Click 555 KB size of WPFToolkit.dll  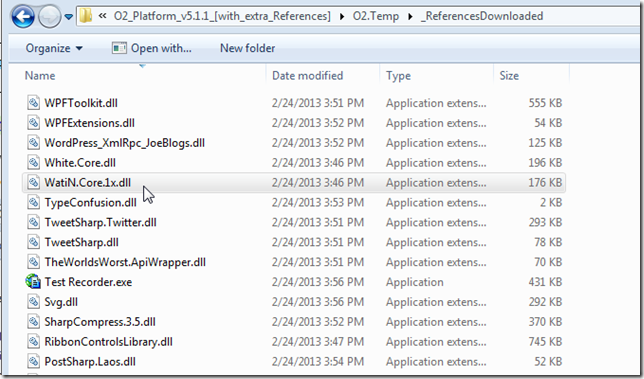545,103
